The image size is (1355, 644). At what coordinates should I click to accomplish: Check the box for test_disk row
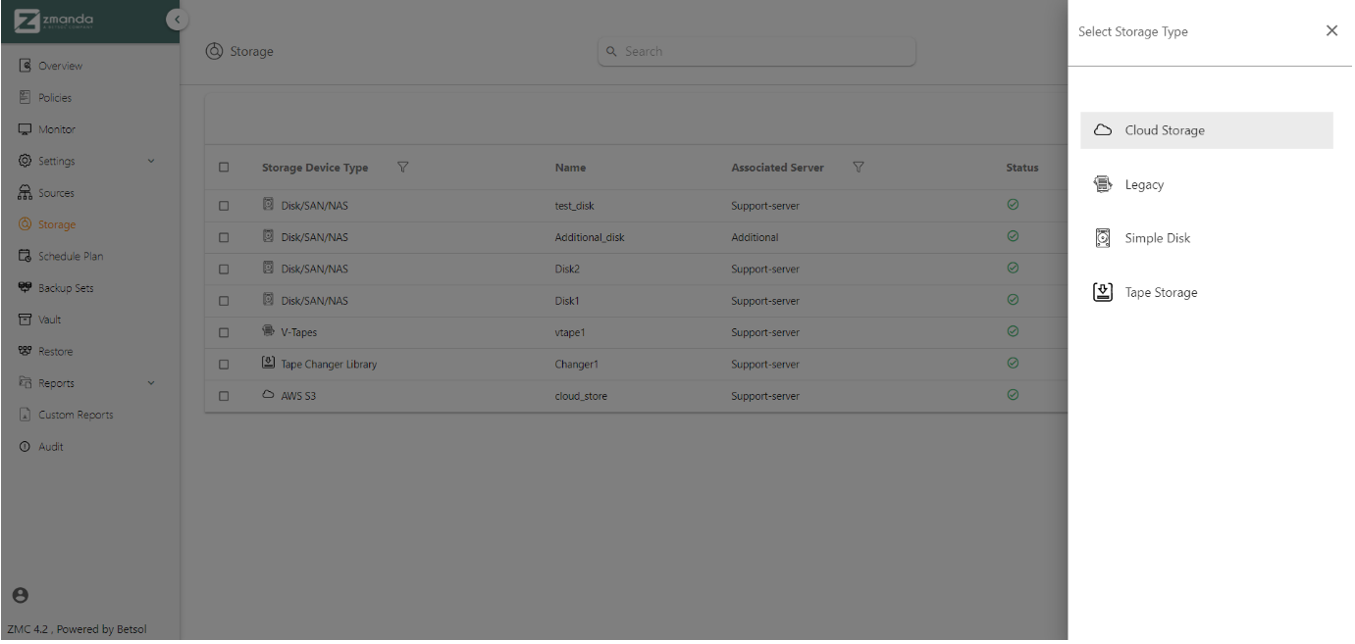224,205
